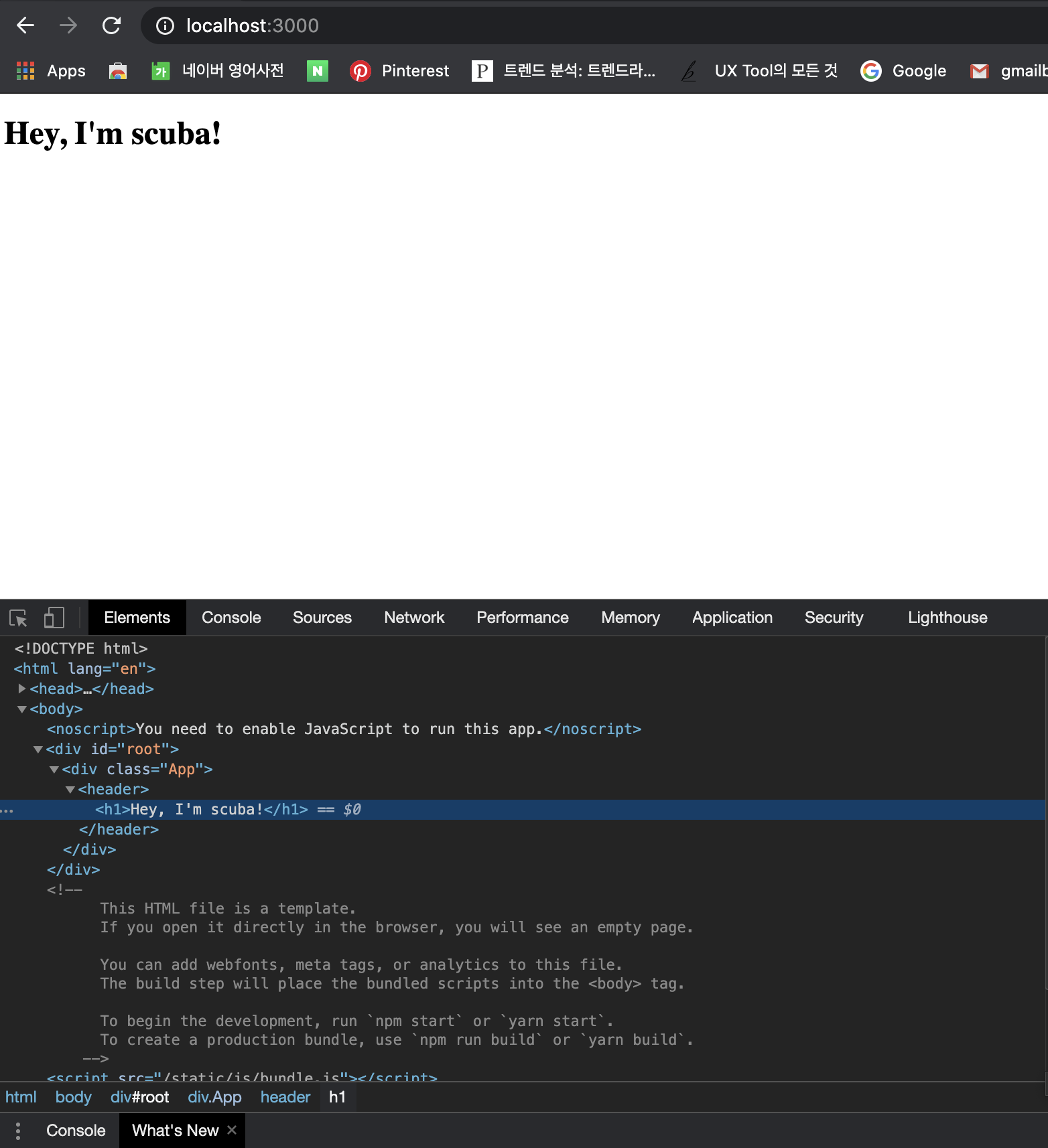Open the 트렌드 분석 bookmark
This screenshot has width=1048, height=1148.
pos(564,70)
